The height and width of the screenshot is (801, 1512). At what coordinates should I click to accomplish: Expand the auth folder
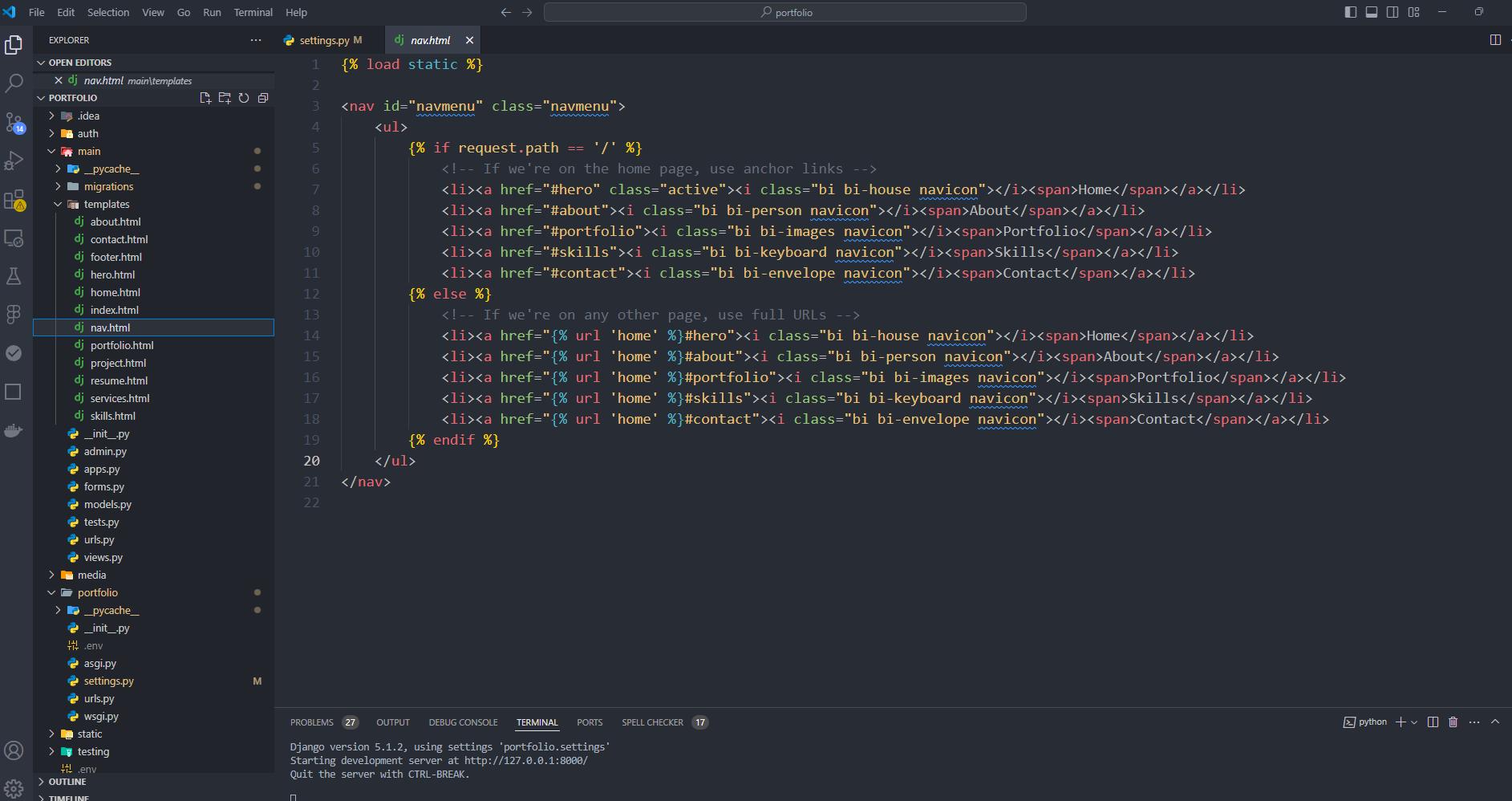(x=88, y=133)
